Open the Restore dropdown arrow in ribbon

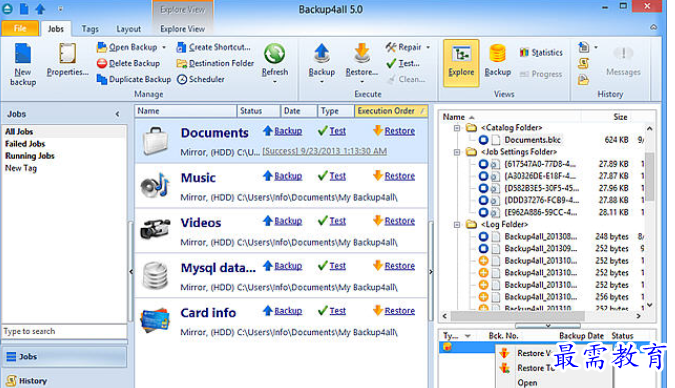(x=362, y=81)
